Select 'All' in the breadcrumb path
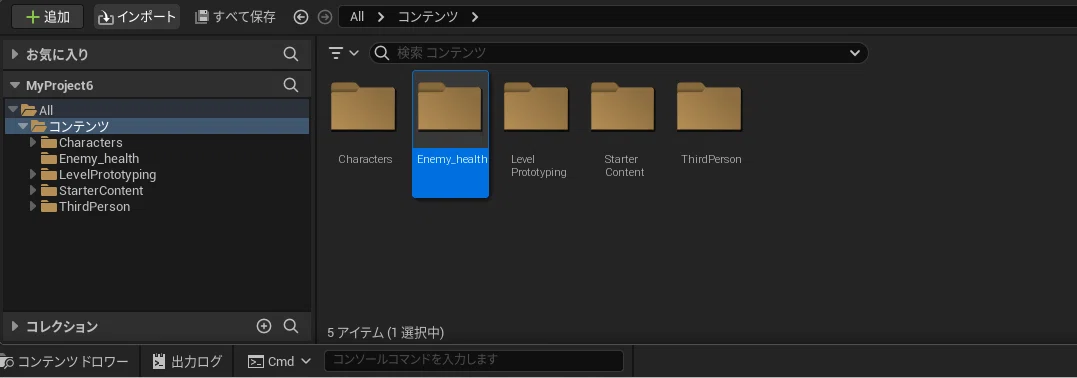The width and height of the screenshot is (1077, 378). point(356,16)
